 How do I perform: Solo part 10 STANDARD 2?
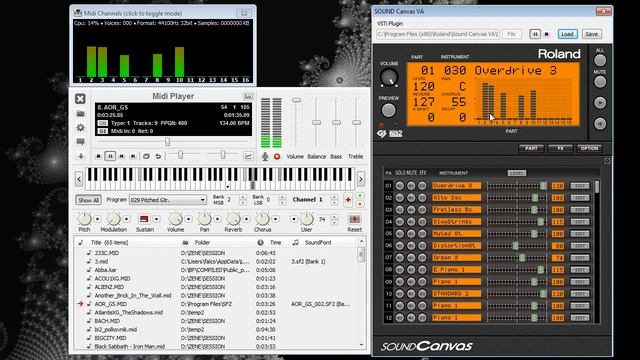pyautogui.click(x=400, y=293)
